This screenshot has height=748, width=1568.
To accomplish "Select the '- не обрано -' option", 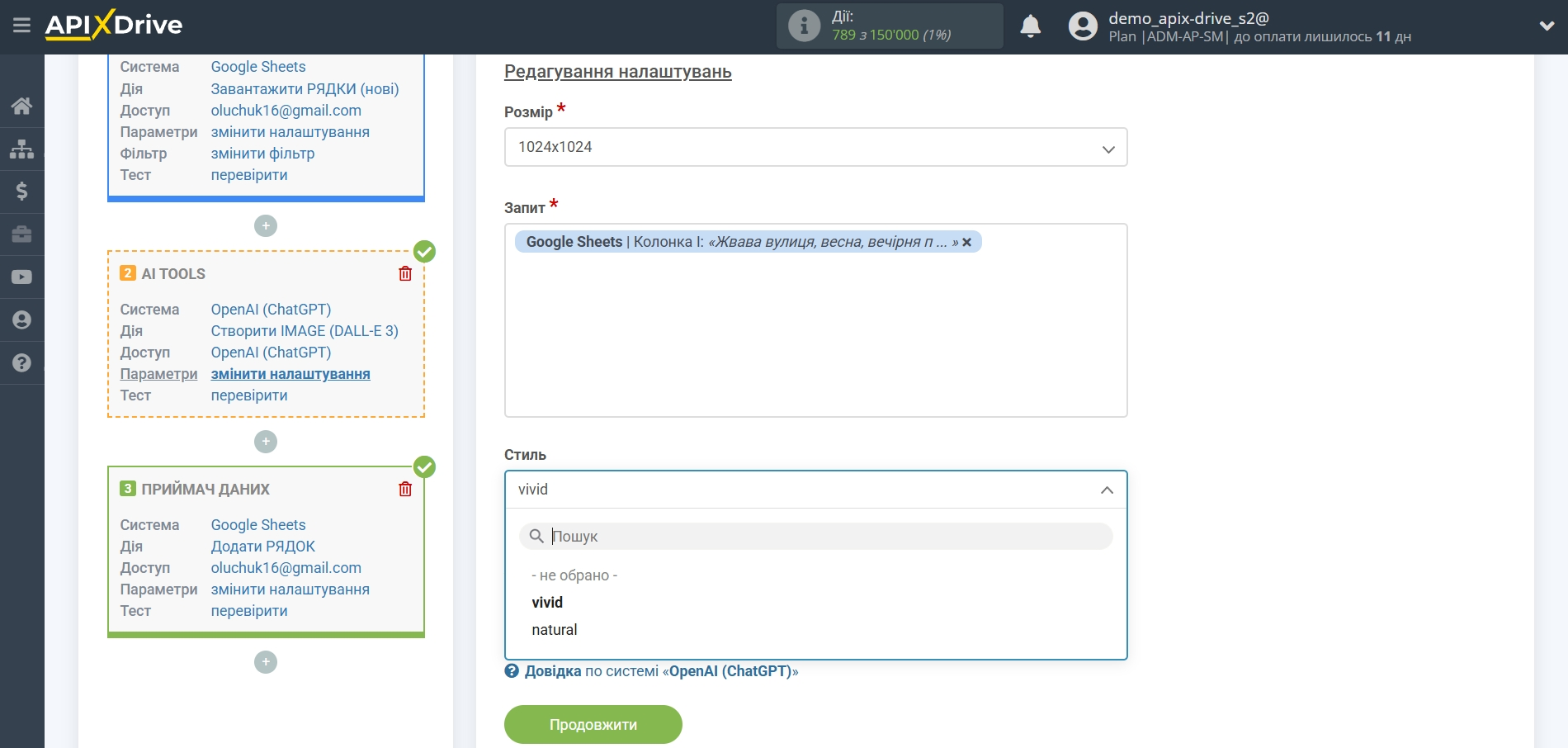I will (x=574, y=575).
